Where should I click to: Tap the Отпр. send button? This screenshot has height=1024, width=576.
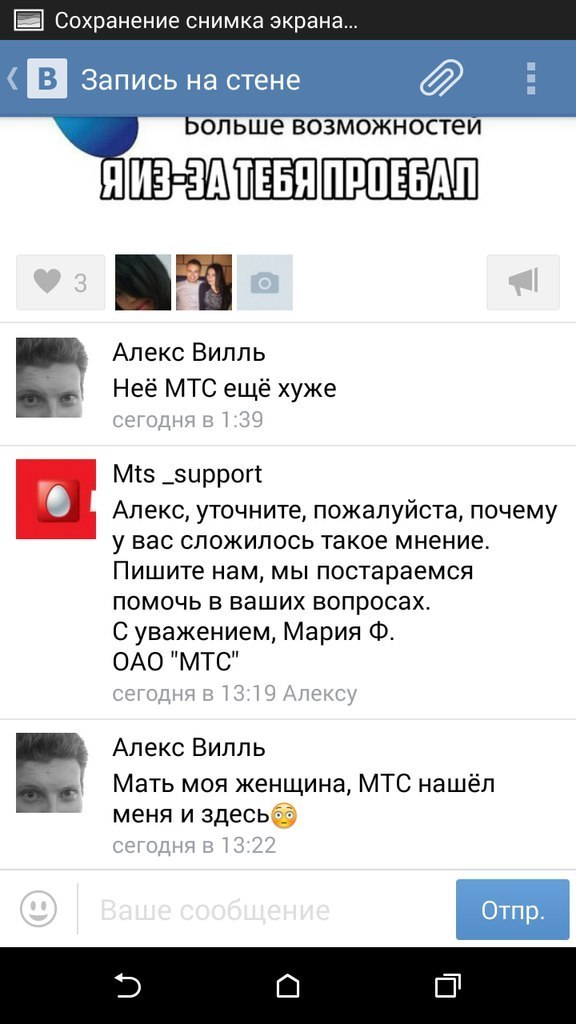click(x=513, y=910)
